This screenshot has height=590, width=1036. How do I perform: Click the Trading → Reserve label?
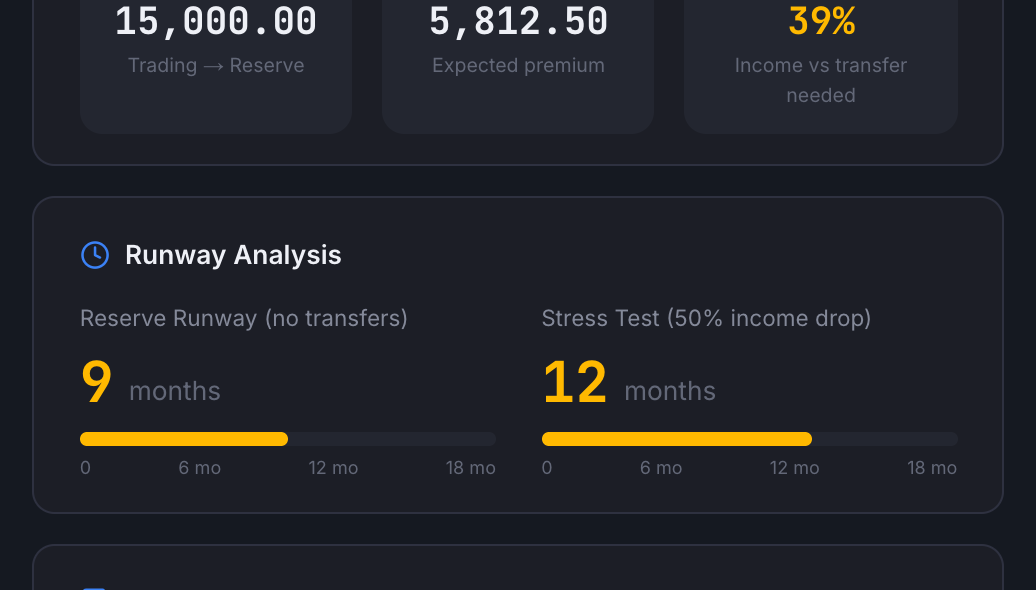[x=216, y=66]
